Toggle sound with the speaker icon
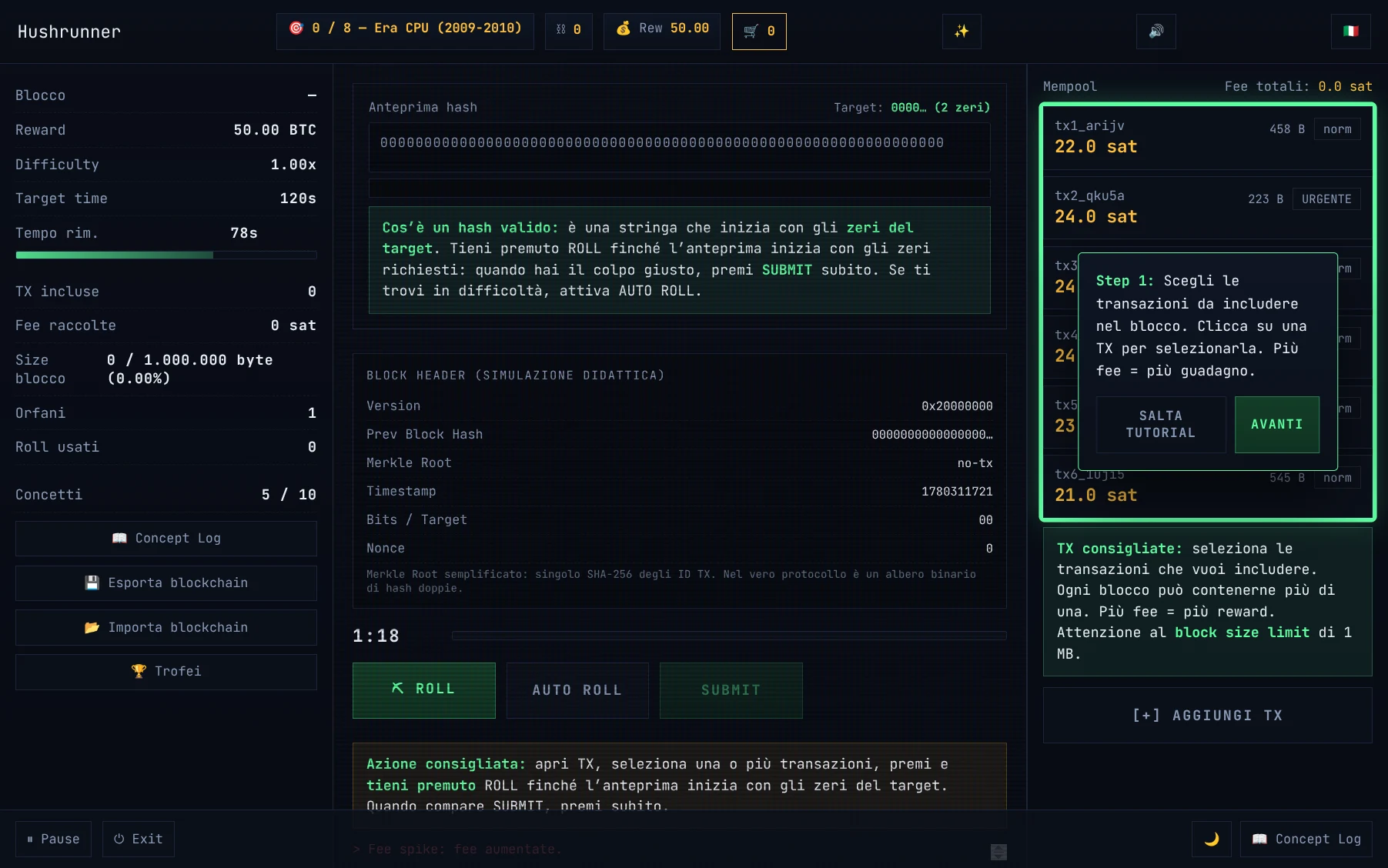The width and height of the screenshot is (1388, 868). (x=1156, y=32)
